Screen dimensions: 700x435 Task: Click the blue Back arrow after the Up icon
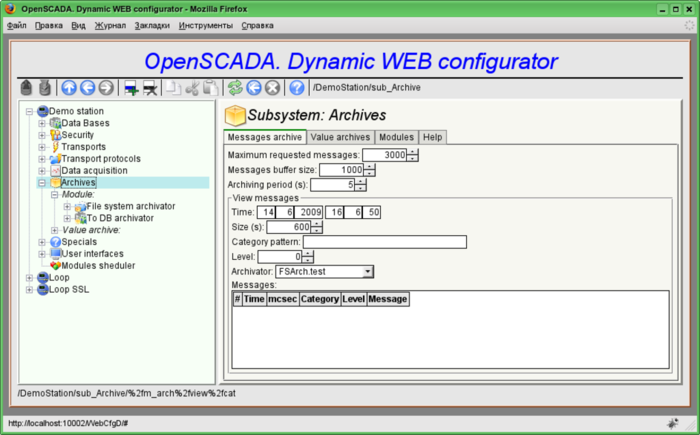click(x=88, y=88)
